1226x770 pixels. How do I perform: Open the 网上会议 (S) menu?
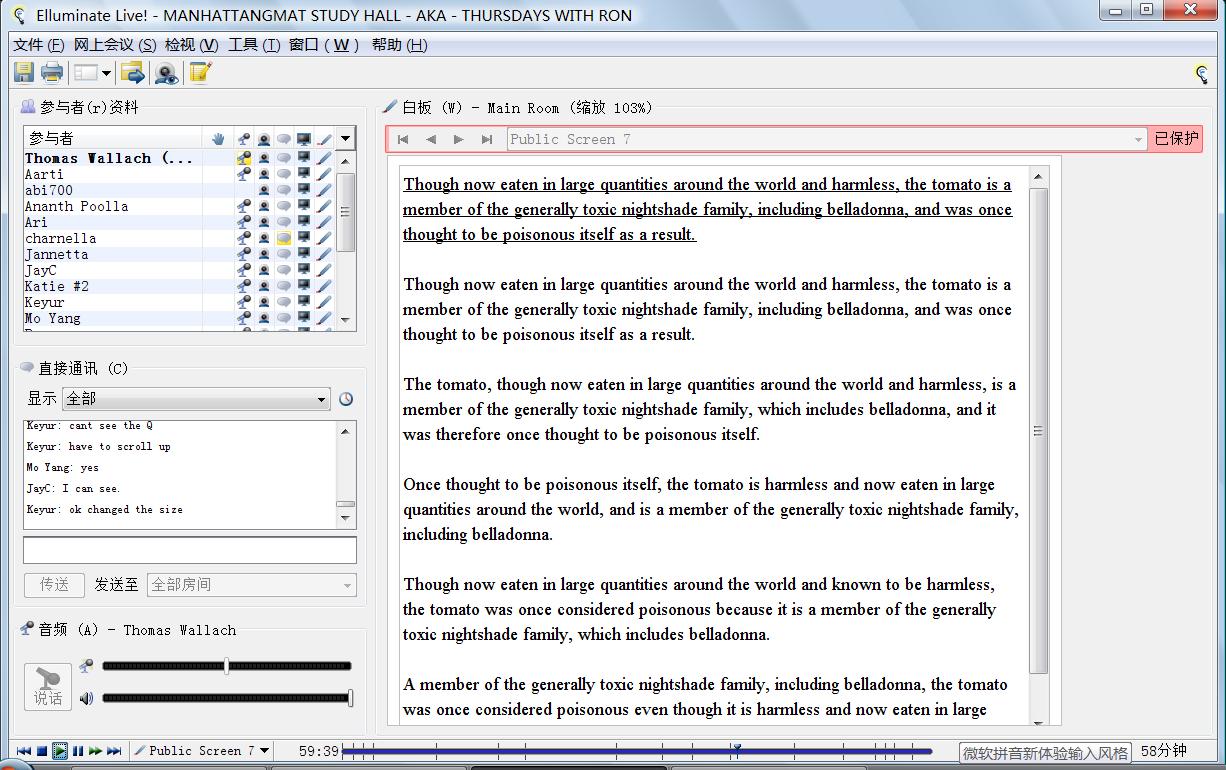pos(115,45)
